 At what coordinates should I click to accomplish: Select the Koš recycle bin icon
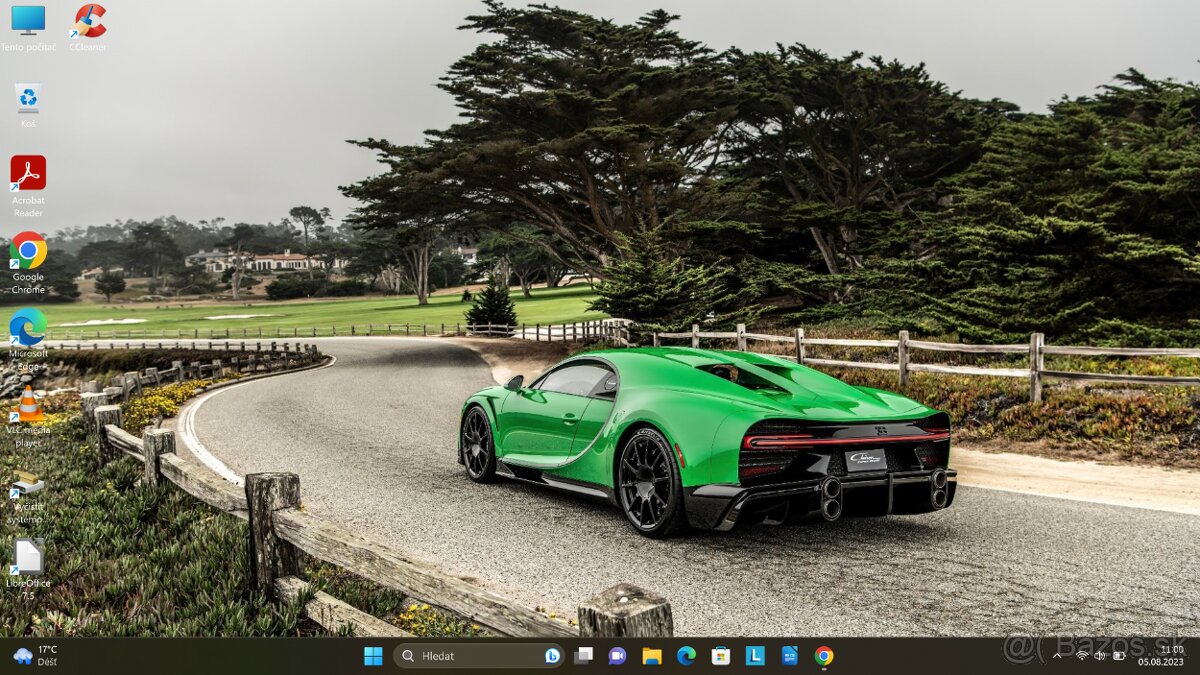[28, 98]
